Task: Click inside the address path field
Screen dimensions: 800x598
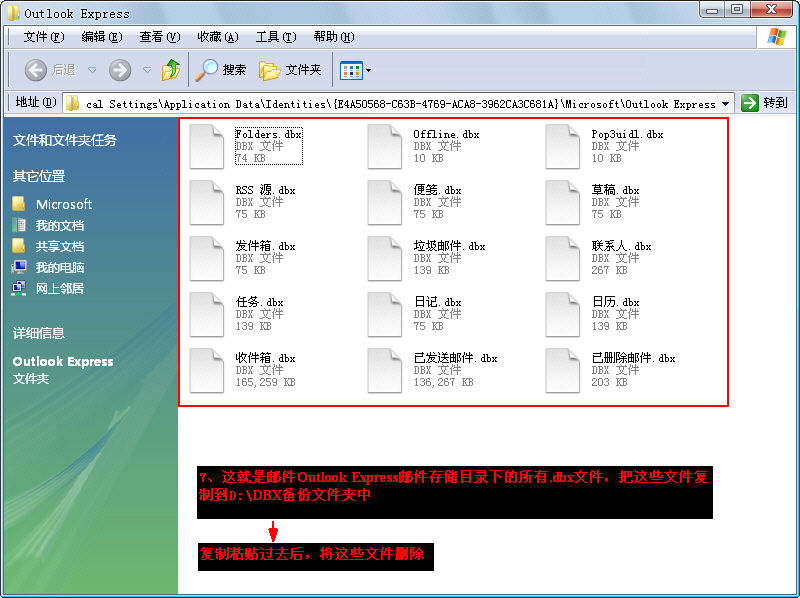Action: tap(399, 104)
